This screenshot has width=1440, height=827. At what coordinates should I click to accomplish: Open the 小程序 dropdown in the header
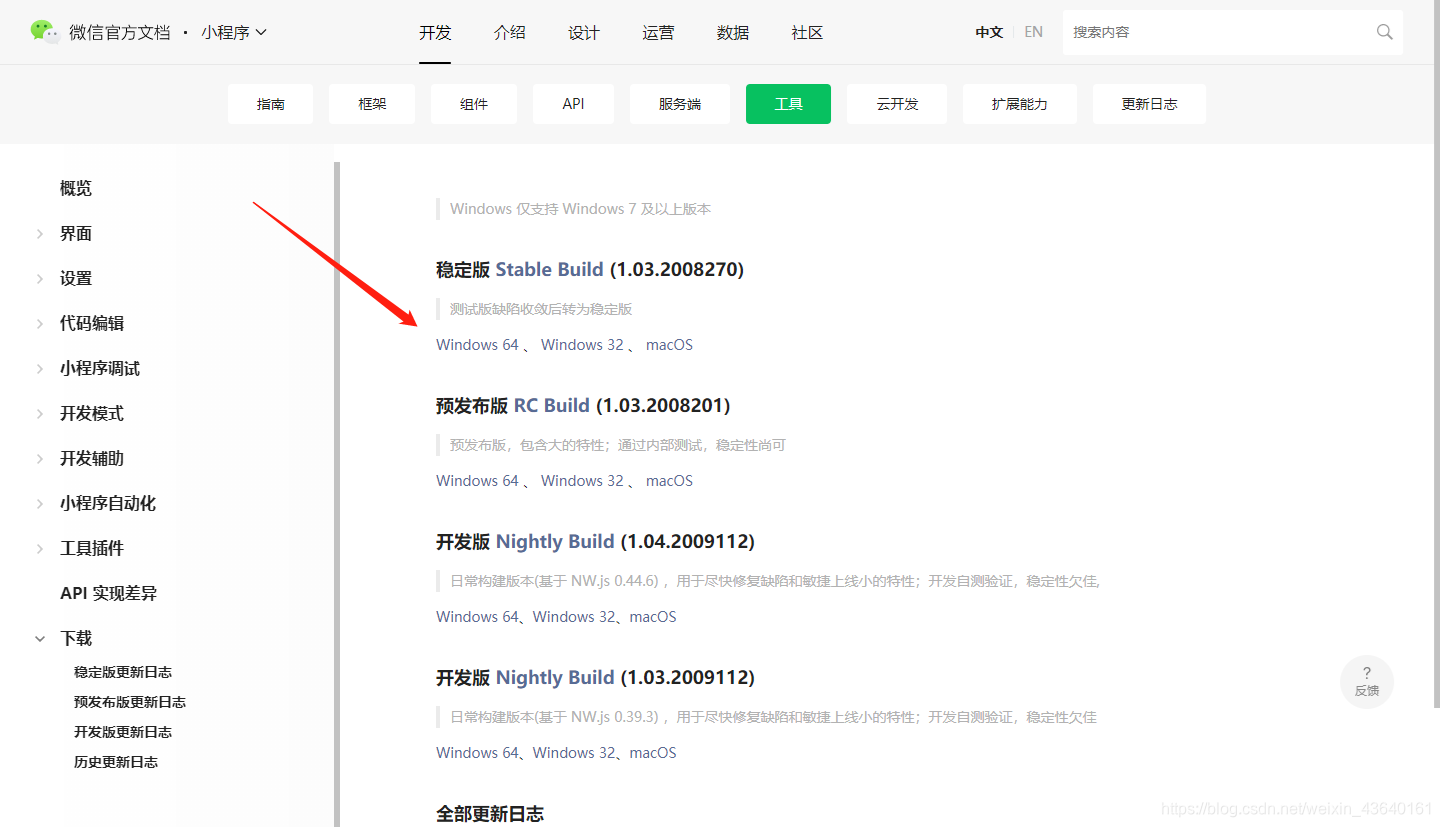[234, 32]
